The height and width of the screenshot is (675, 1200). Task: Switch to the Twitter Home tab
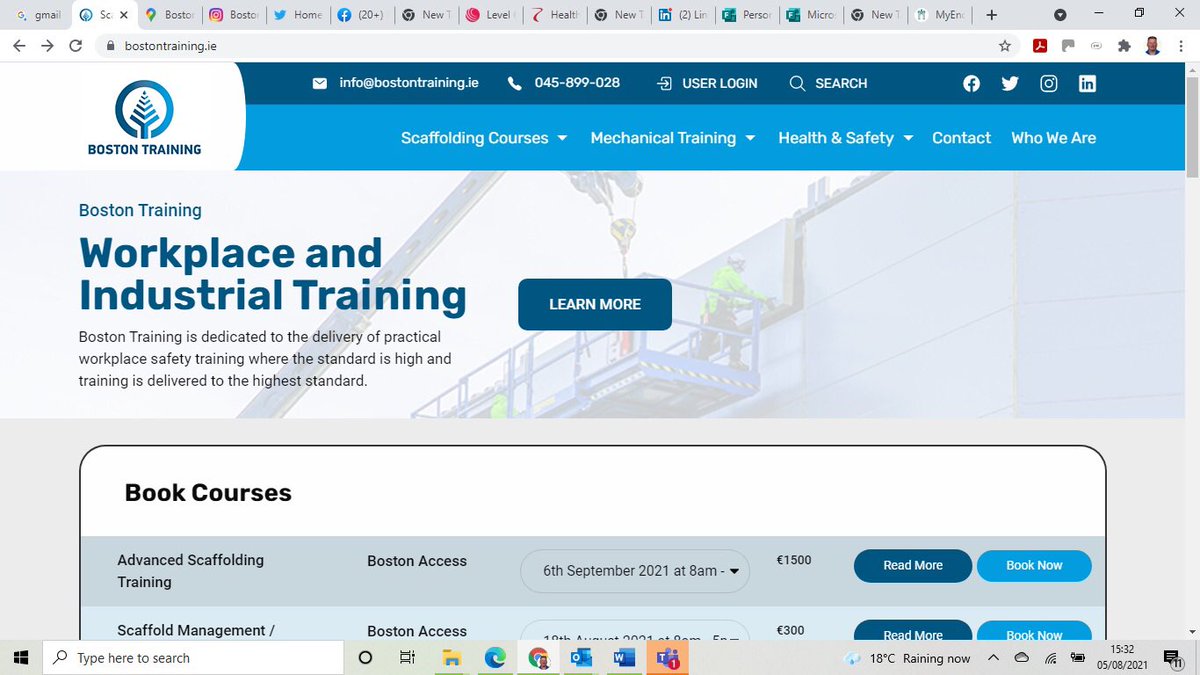pos(298,15)
